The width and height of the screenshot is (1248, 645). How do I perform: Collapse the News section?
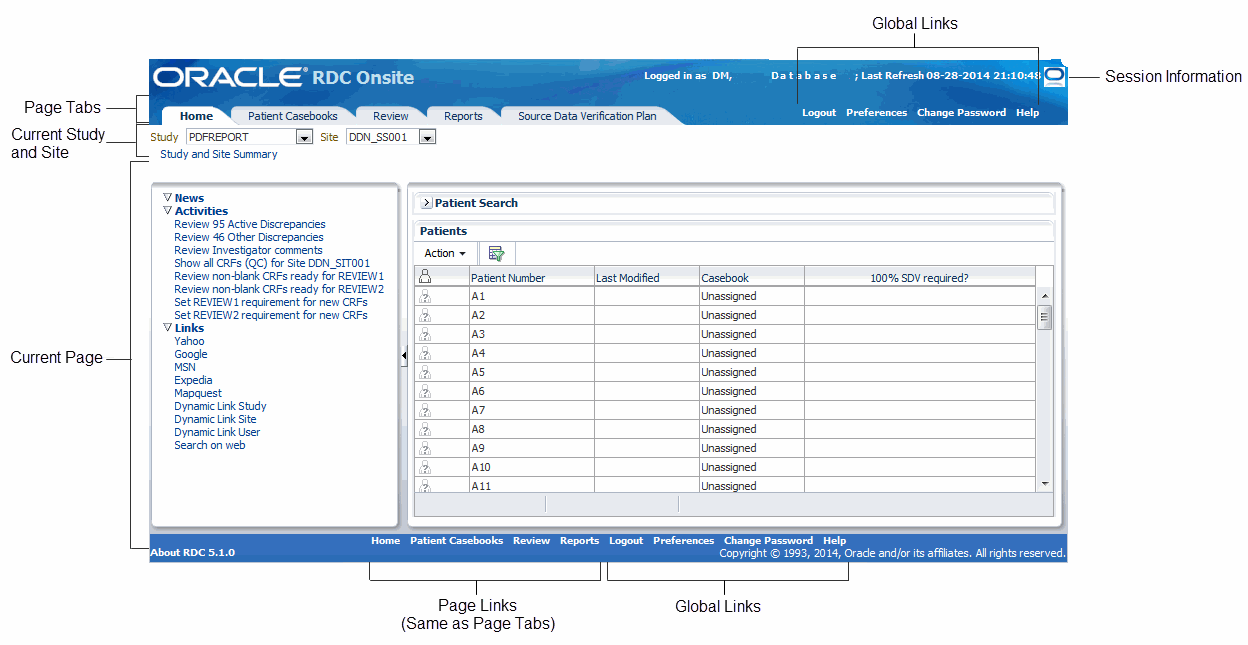point(167,197)
